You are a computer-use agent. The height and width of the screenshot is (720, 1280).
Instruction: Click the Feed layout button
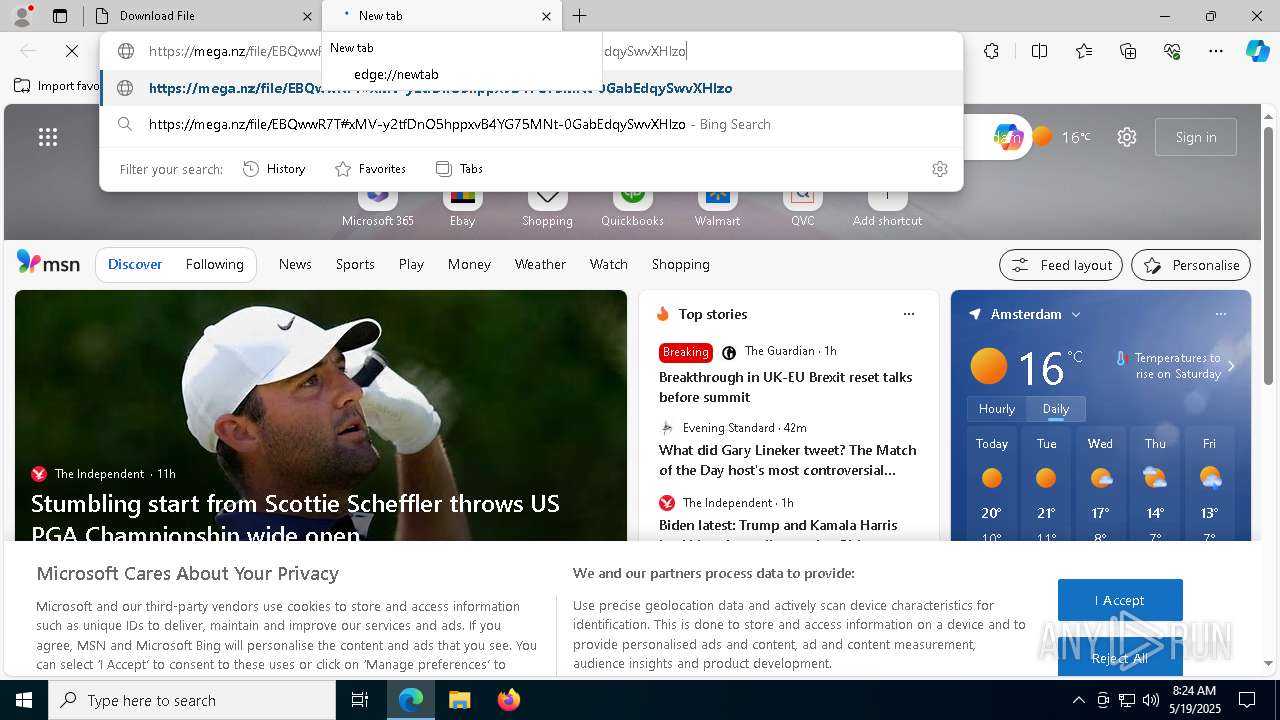click(x=1061, y=265)
